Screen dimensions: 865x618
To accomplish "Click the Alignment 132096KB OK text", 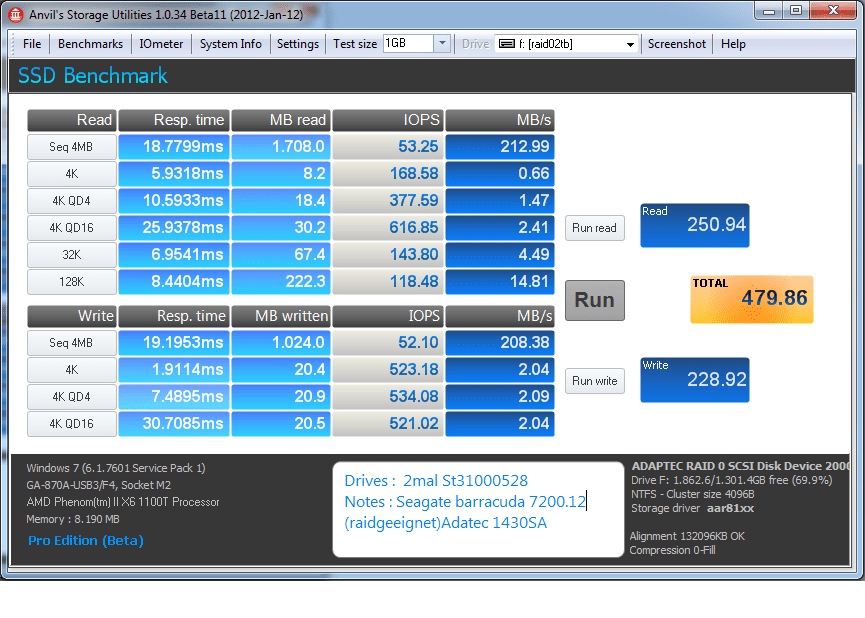I will click(x=687, y=536).
